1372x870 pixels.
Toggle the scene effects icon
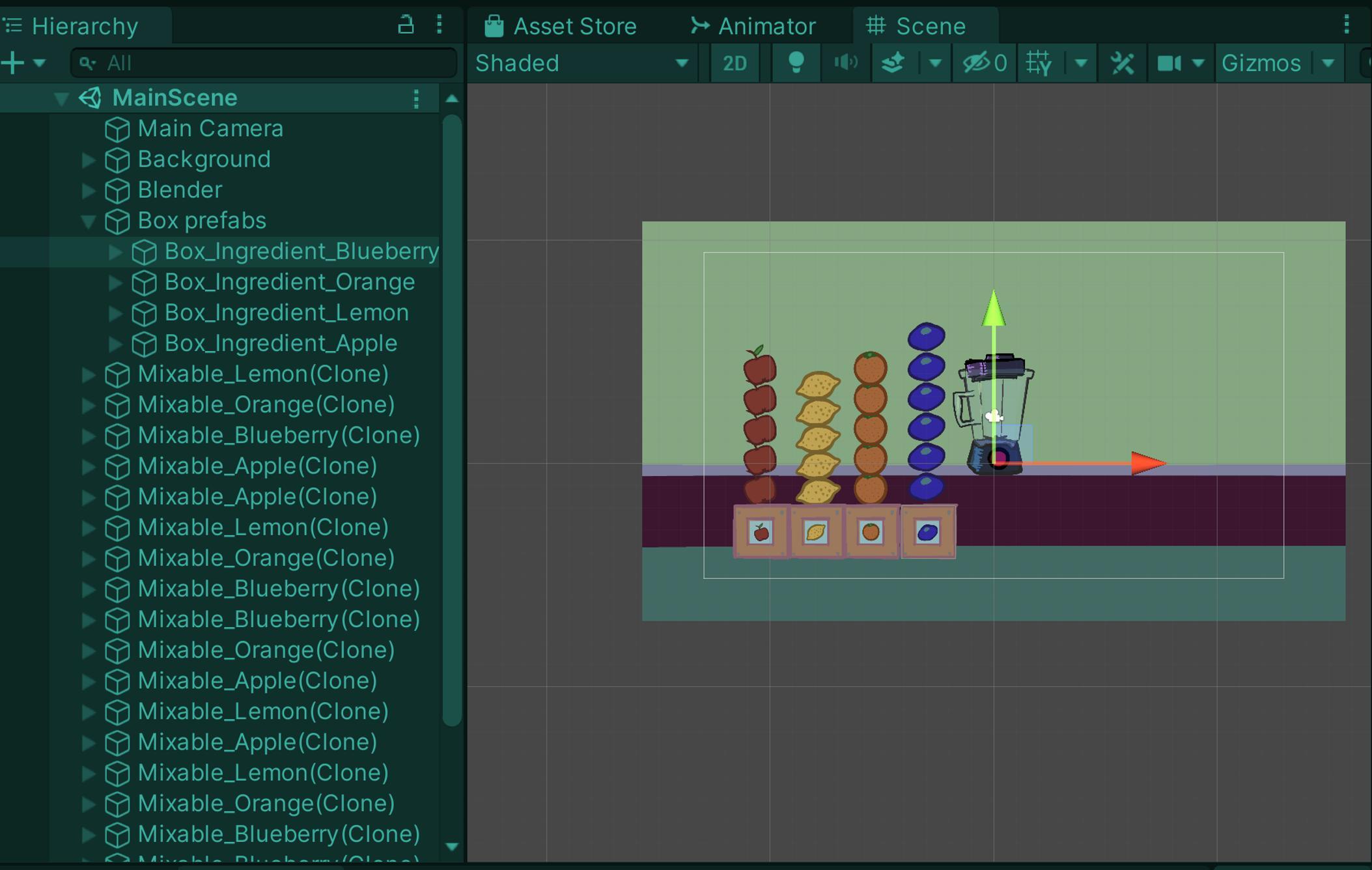click(893, 63)
